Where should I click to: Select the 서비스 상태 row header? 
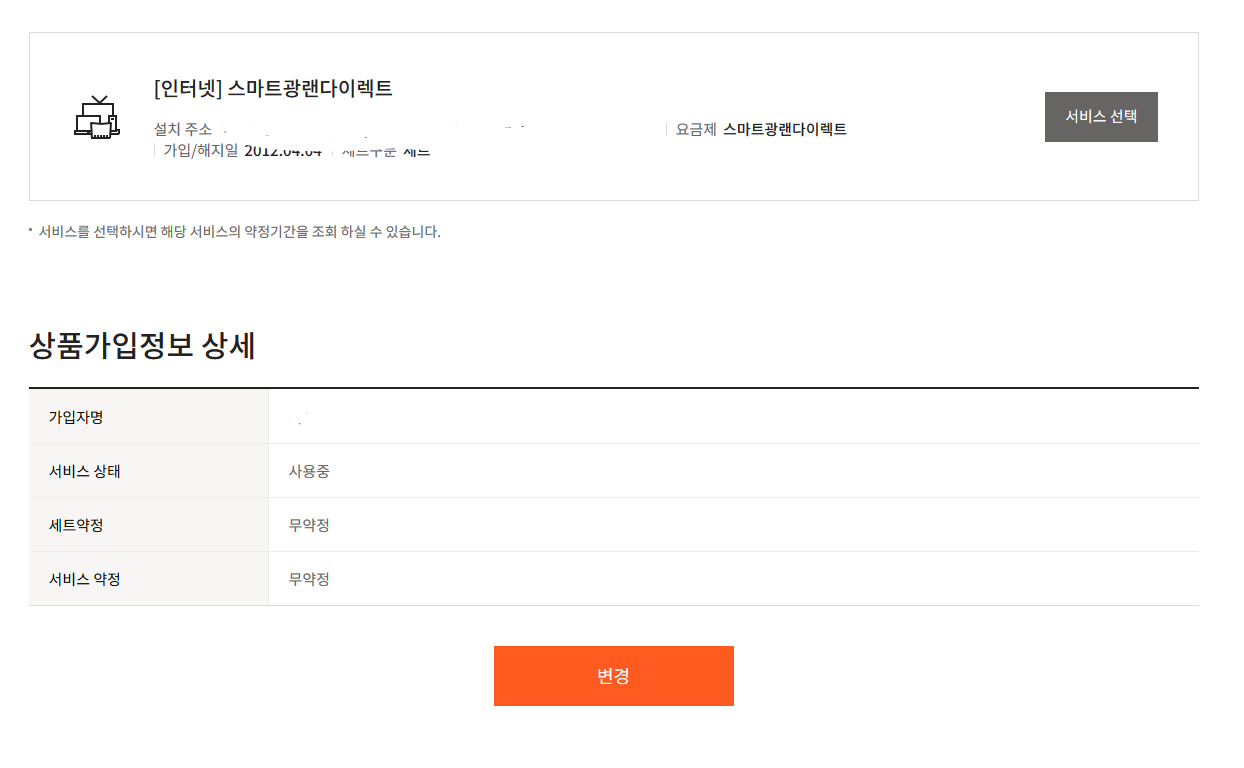tap(85, 471)
